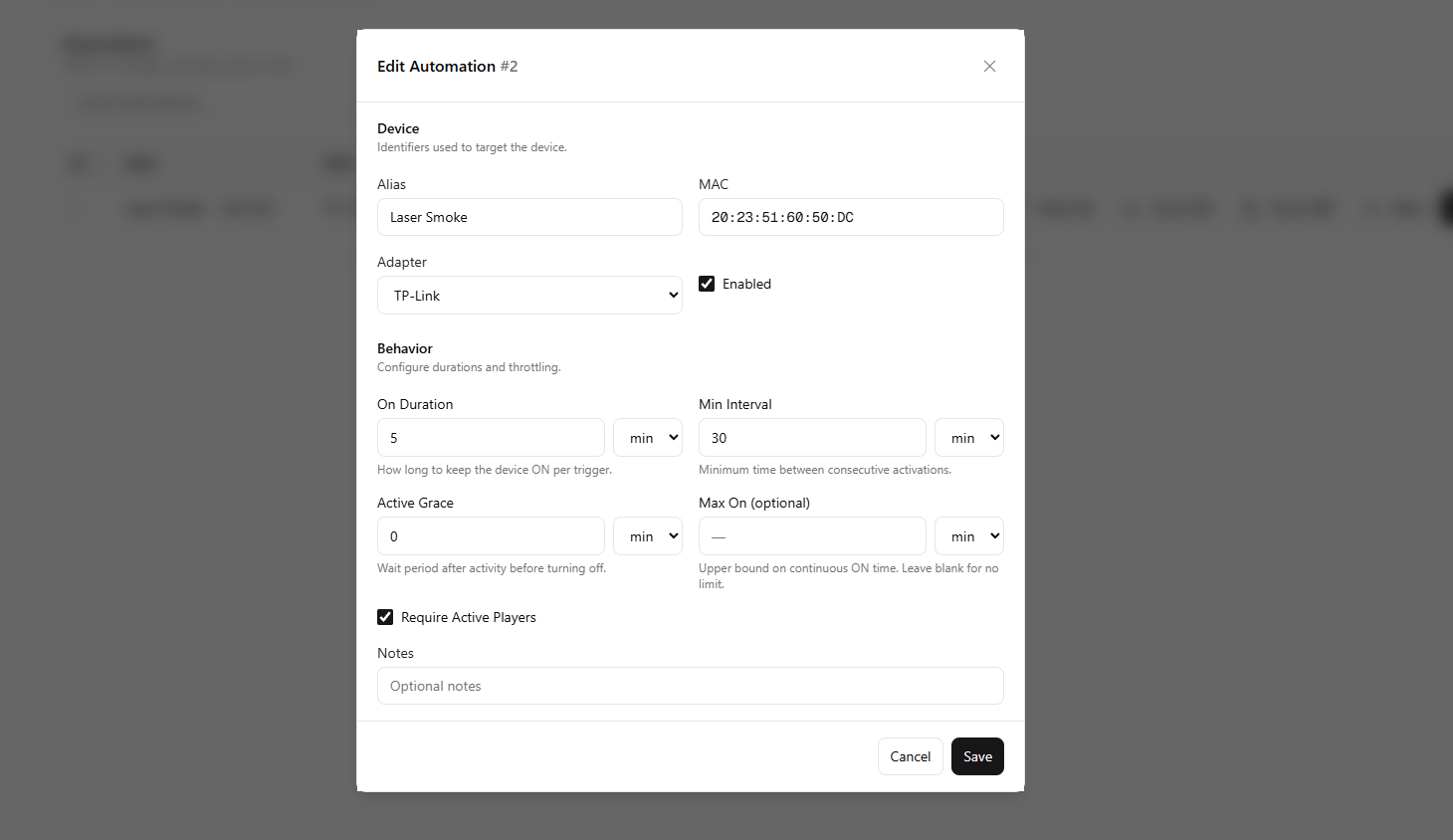Close the Edit Automation dialog

coord(989,66)
